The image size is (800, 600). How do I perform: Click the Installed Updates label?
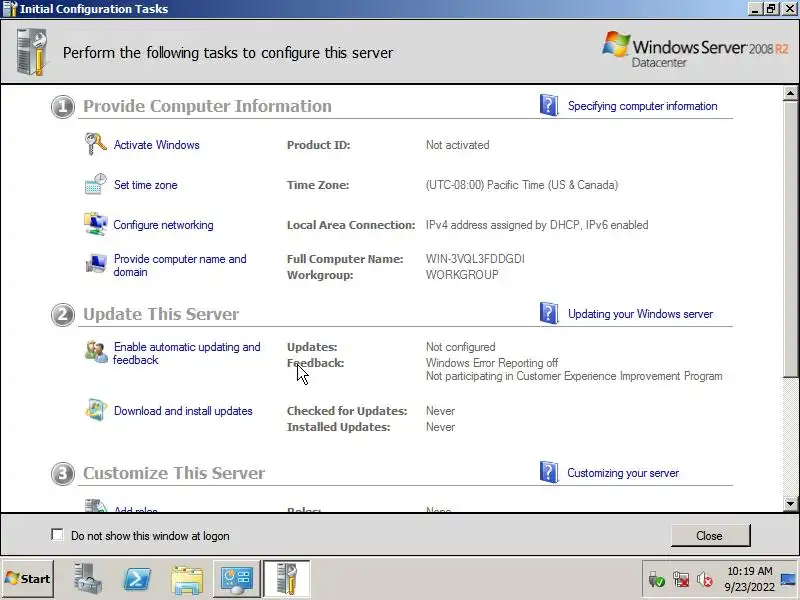coord(338,427)
